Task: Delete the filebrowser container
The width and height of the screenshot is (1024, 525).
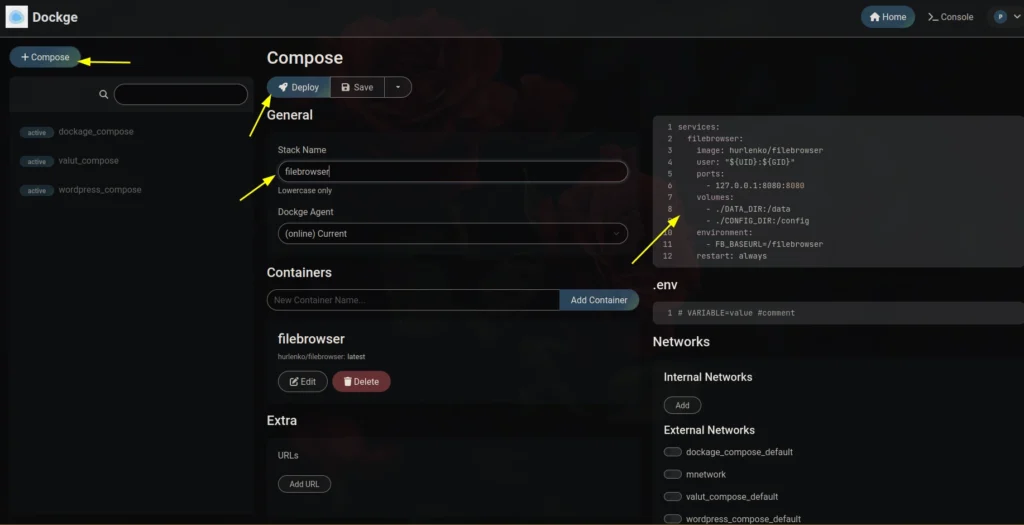Action: [x=361, y=381]
